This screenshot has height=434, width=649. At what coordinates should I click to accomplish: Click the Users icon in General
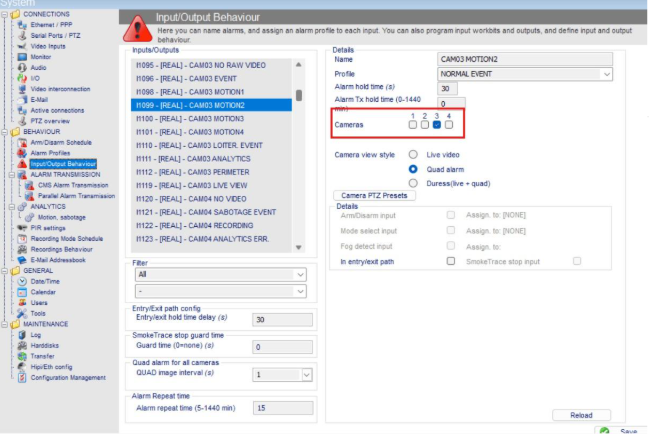(x=23, y=302)
